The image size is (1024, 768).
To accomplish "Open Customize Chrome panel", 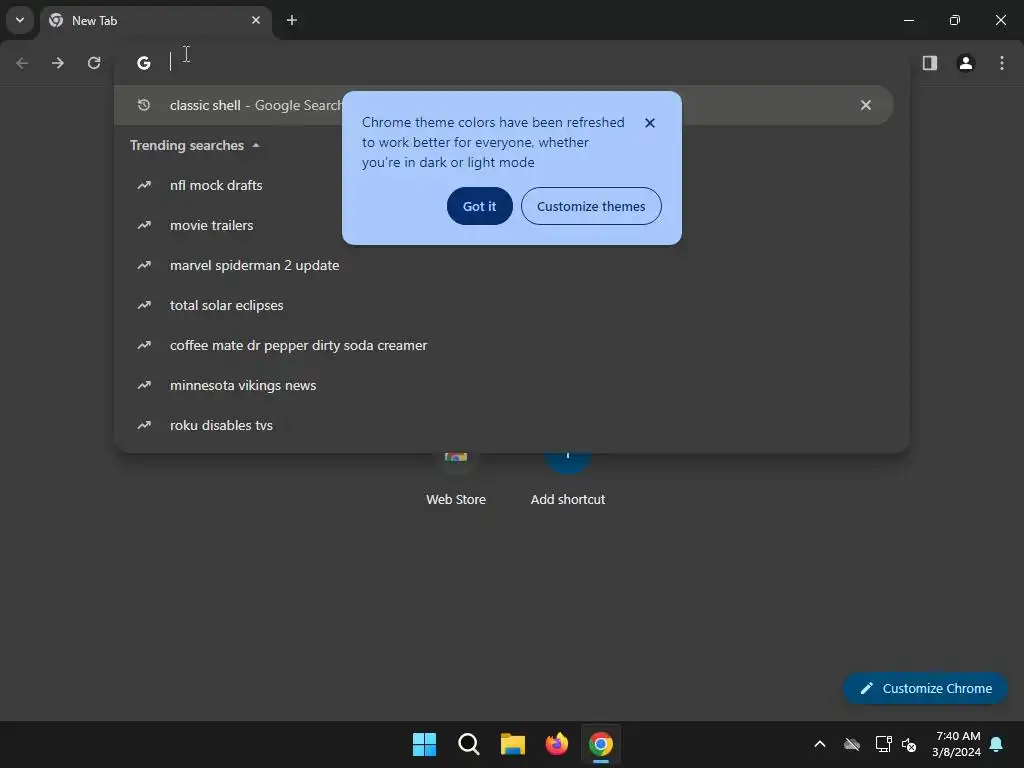I will 925,688.
